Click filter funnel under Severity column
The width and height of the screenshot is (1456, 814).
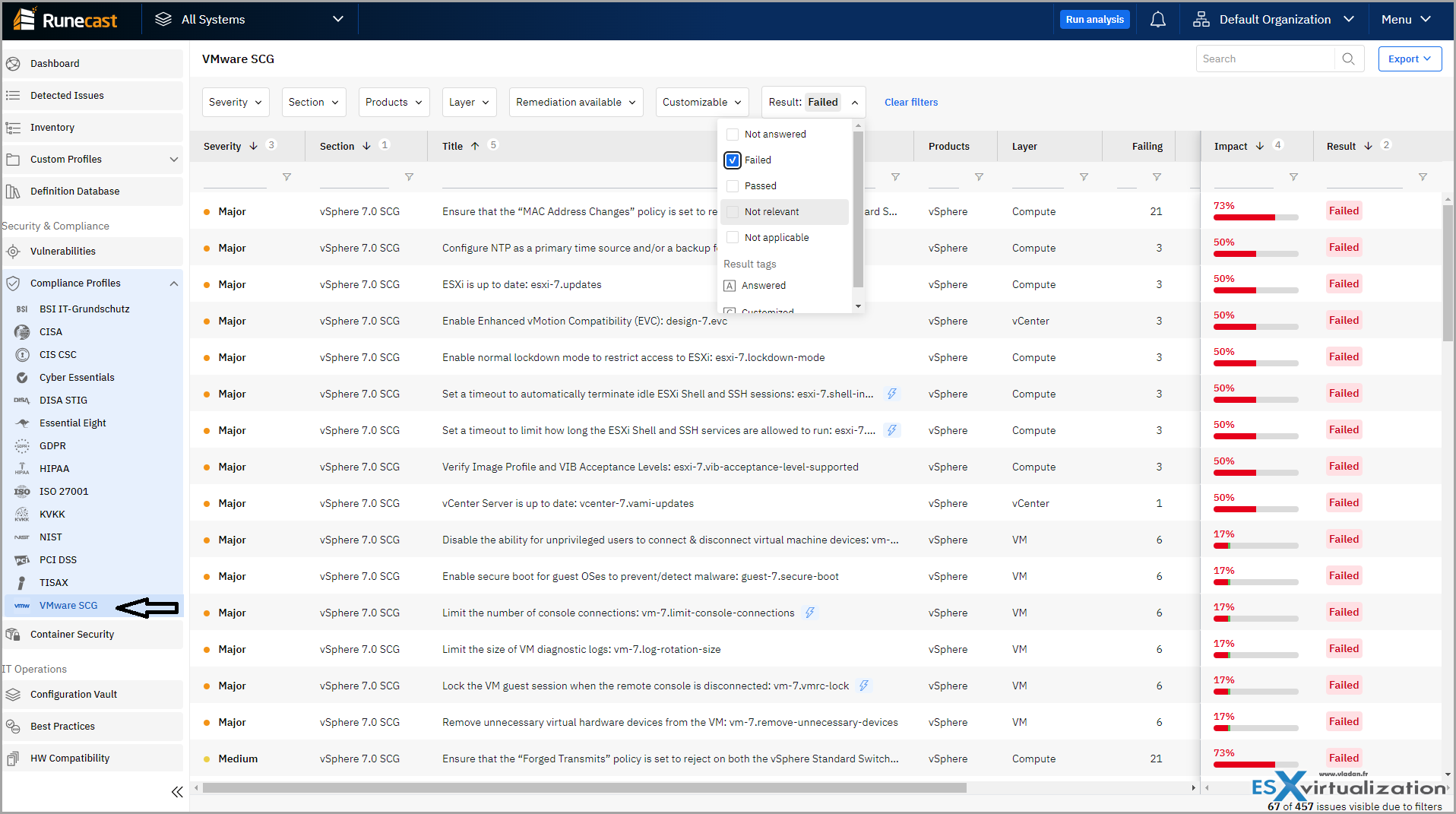pyautogui.click(x=286, y=177)
